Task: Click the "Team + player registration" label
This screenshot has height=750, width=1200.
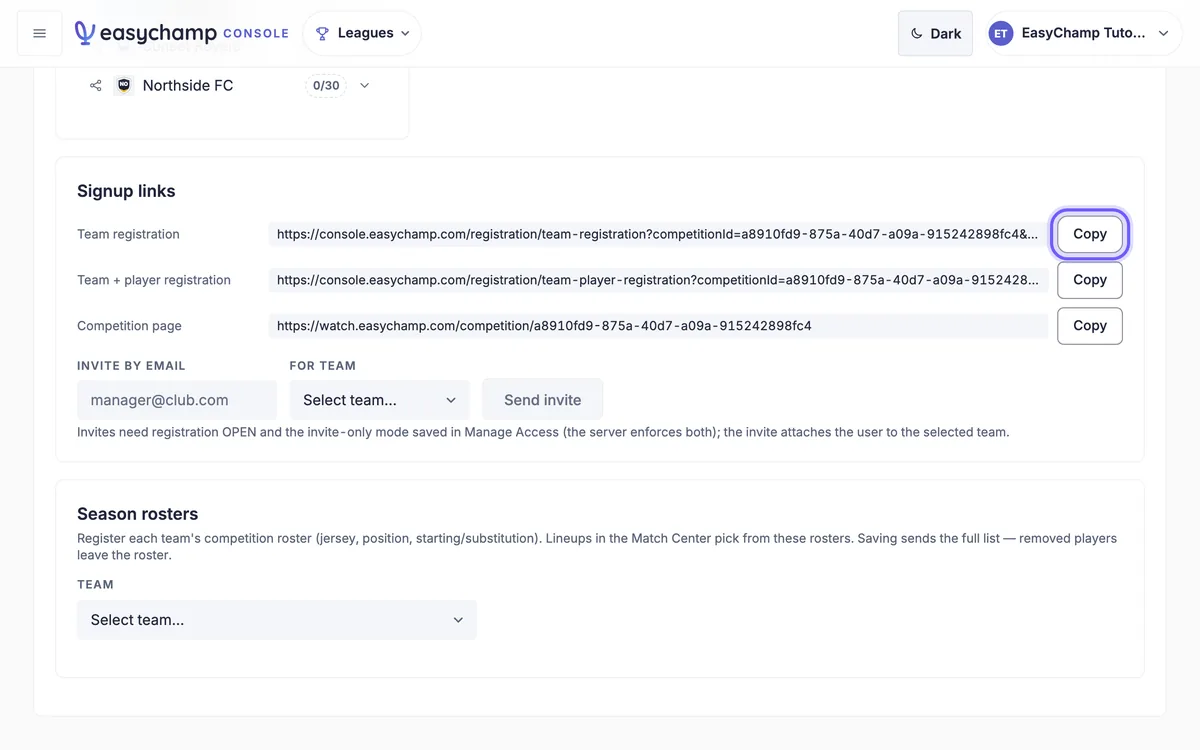Action: coord(154,280)
